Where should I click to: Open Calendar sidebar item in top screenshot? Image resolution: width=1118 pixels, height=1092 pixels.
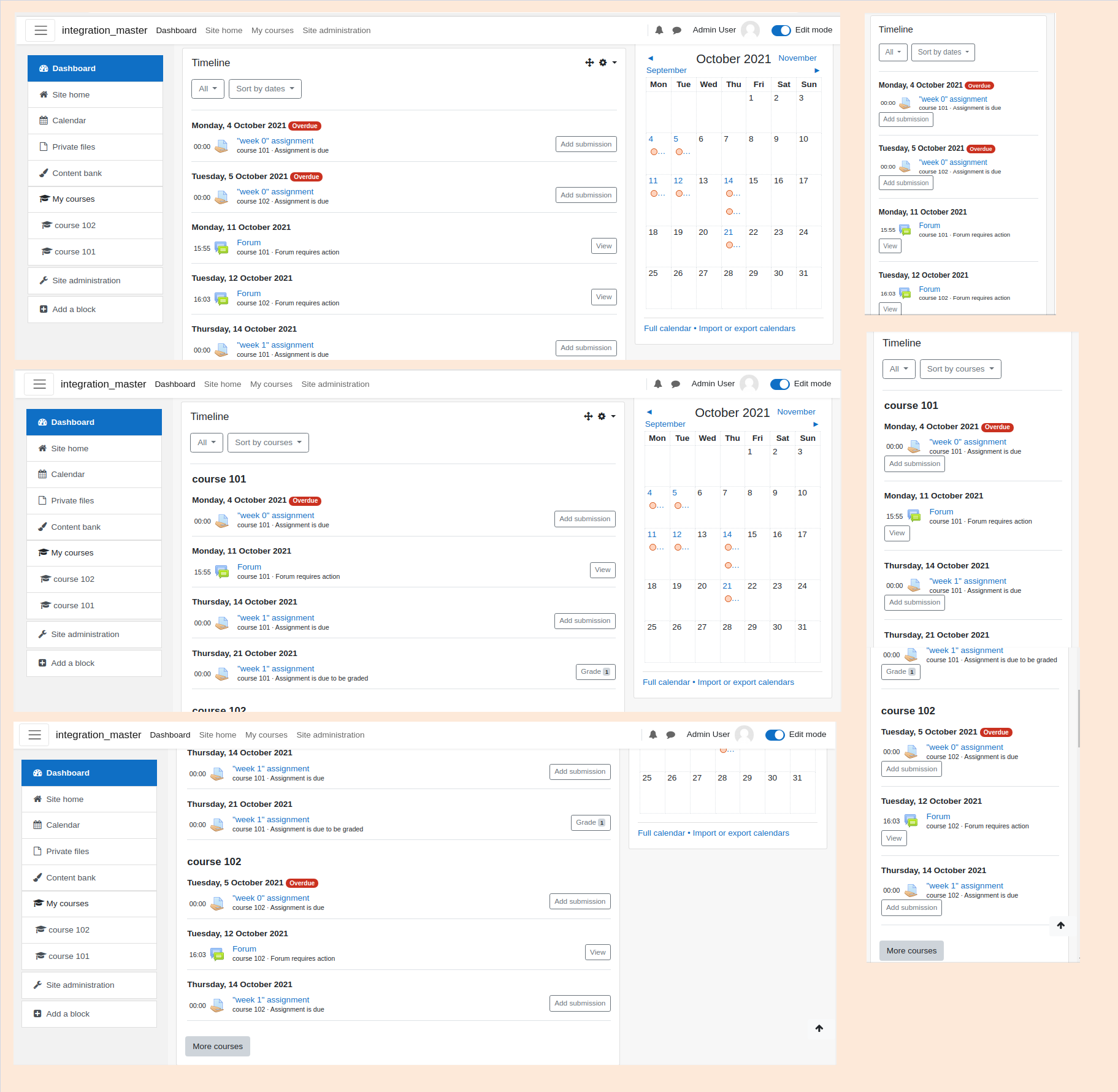[95, 121]
